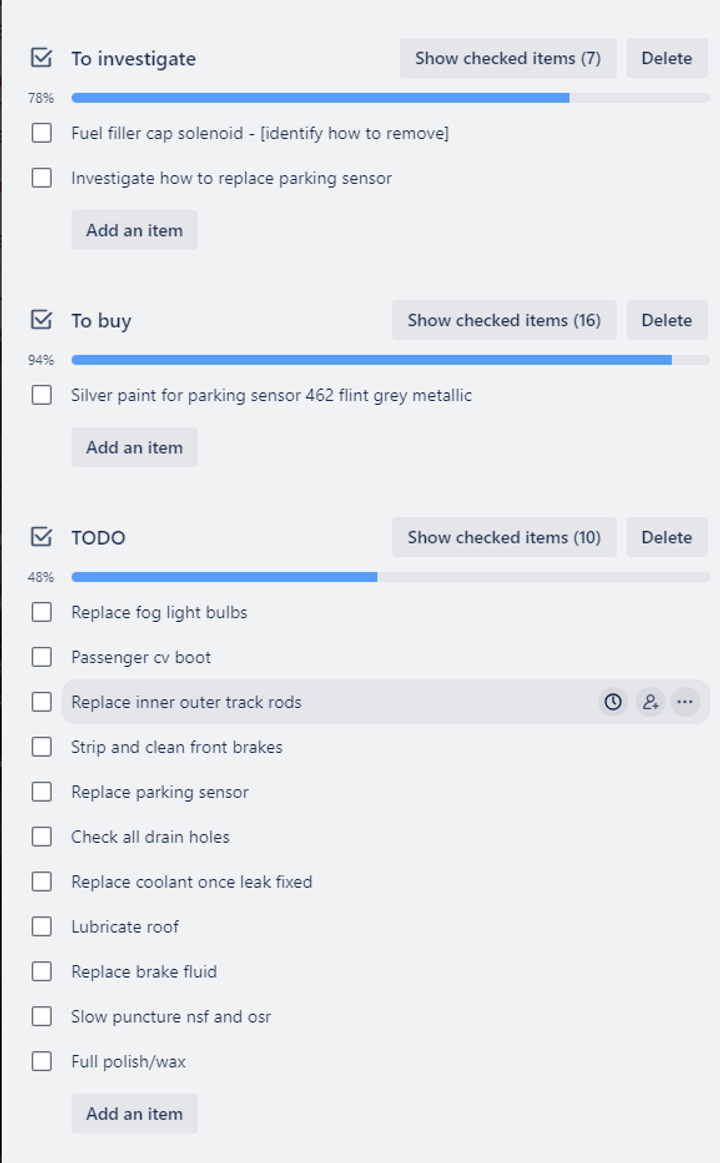Click the Replace brake fluid item text
The image size is (720, 1163).
(x=144, y=972)
